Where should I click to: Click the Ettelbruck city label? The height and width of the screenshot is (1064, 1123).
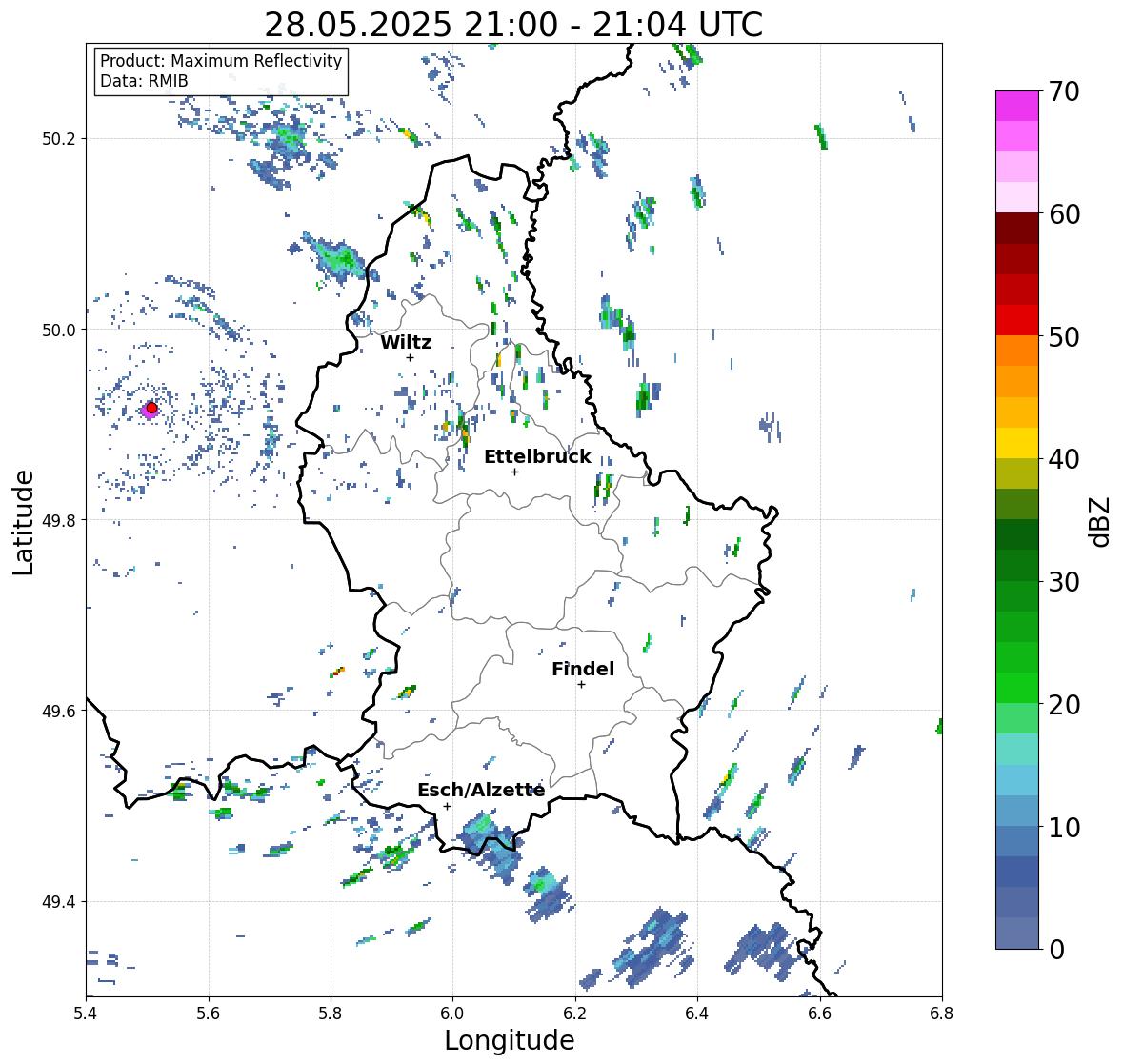[537, 456]
